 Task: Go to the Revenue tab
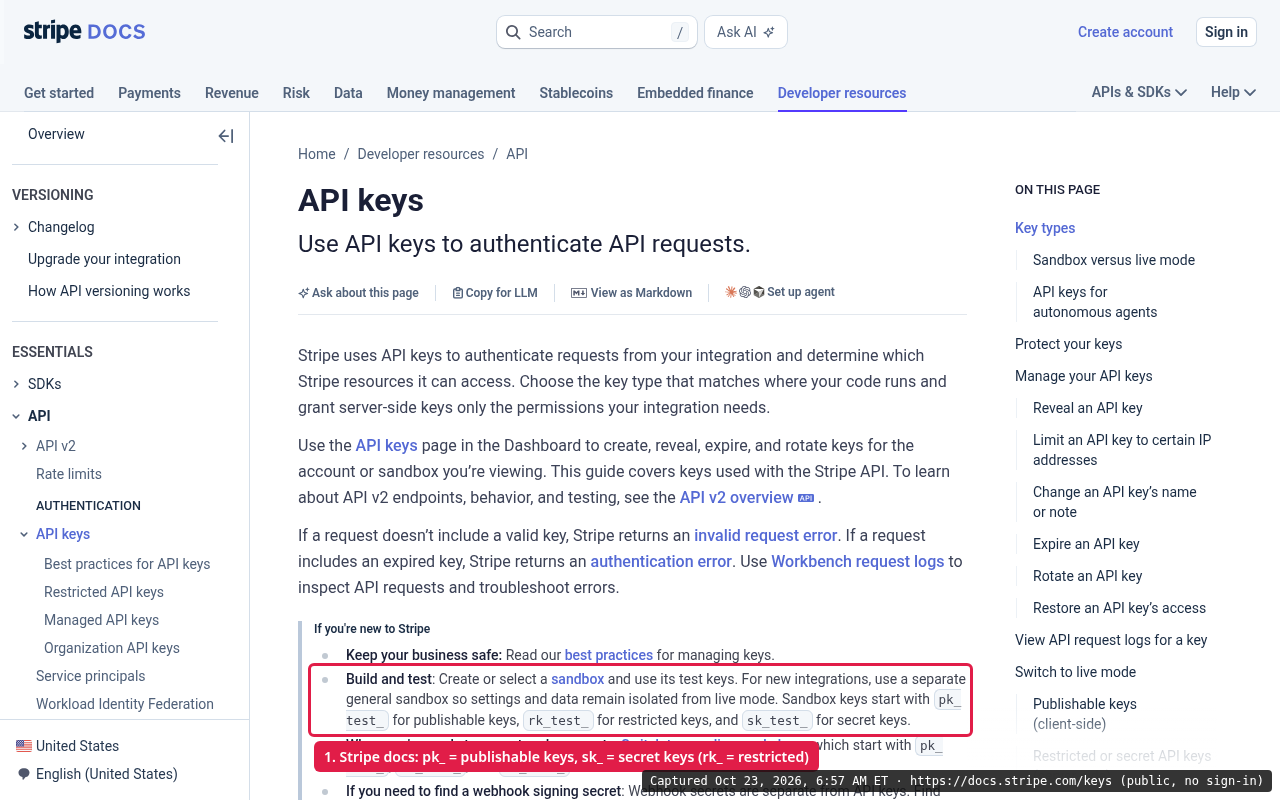[232, 93]
